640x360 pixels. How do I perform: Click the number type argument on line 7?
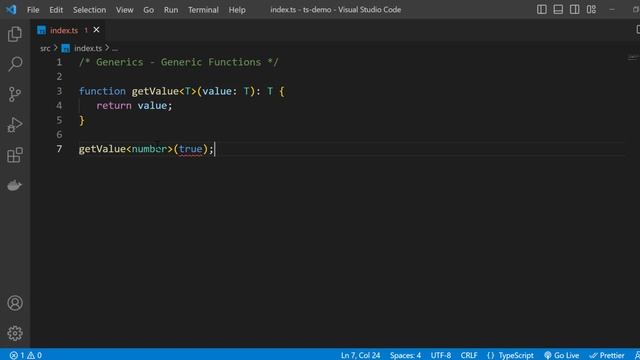click(x=149, y=149)
